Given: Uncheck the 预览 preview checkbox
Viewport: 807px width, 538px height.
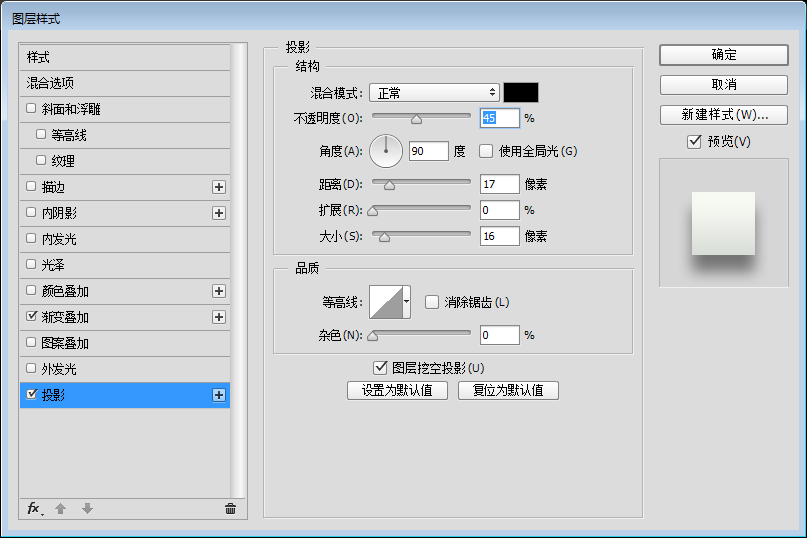Looking at the screenshot, I should [694, 142].
